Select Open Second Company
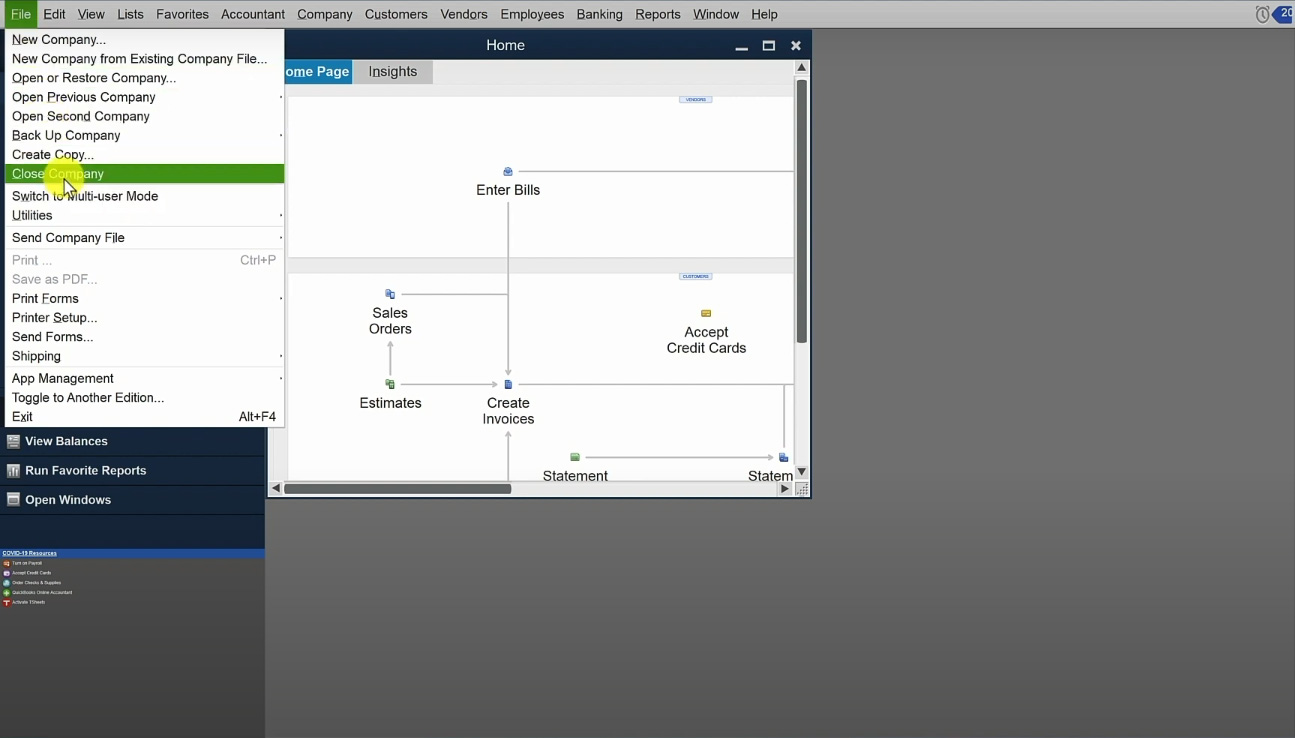 (145, 116)
